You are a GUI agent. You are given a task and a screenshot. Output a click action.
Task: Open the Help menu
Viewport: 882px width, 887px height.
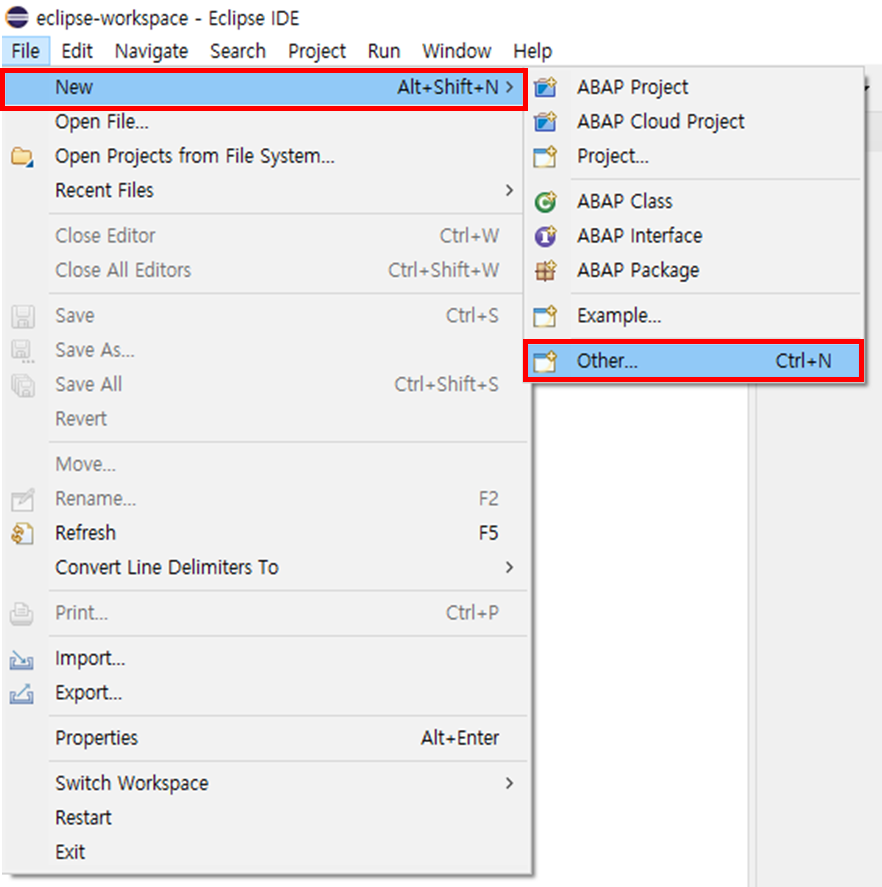coord(532,51)
